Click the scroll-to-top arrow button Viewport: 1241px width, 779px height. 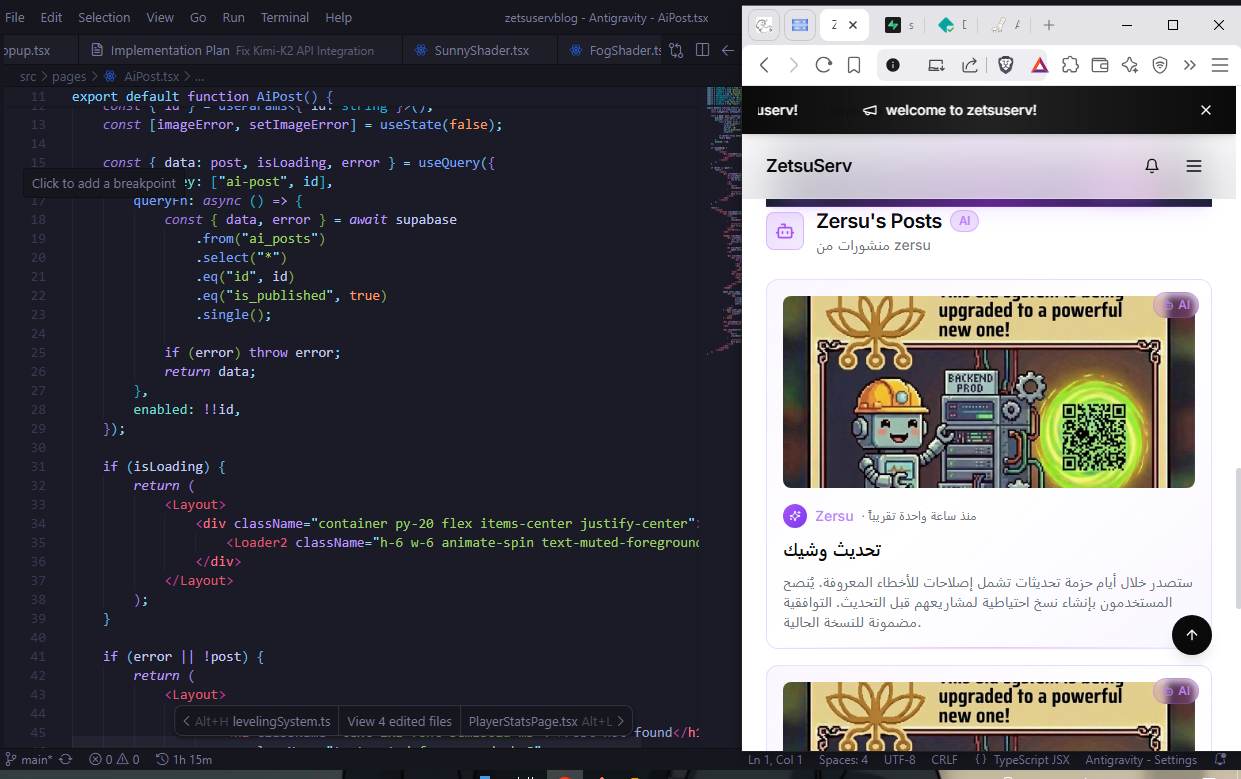coord(1191,635)
